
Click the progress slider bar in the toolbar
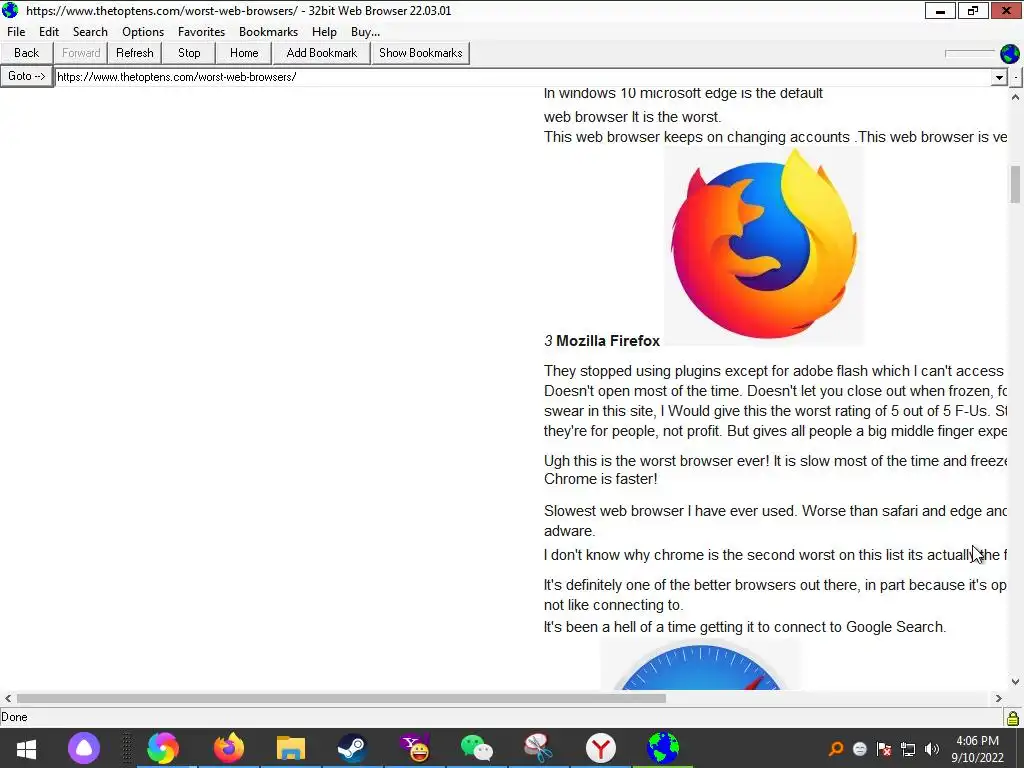[x=970, y=54]
